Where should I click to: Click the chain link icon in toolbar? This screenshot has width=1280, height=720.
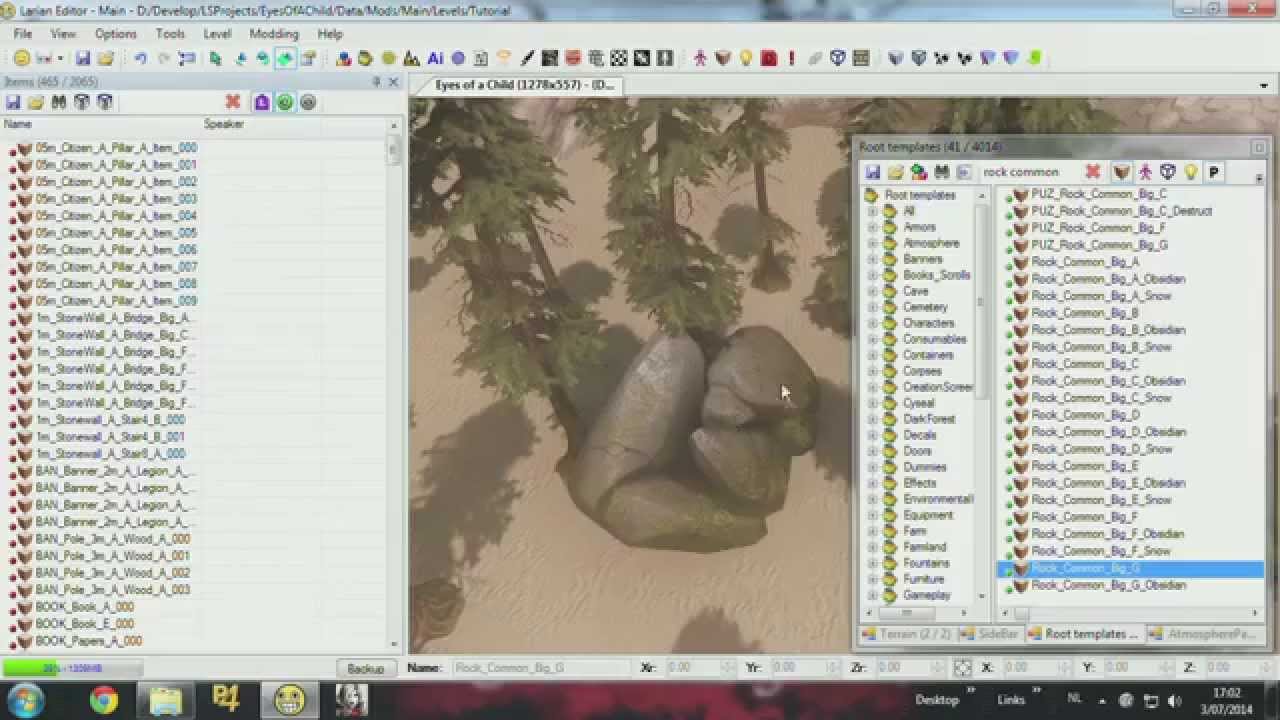tap(815, 58)
